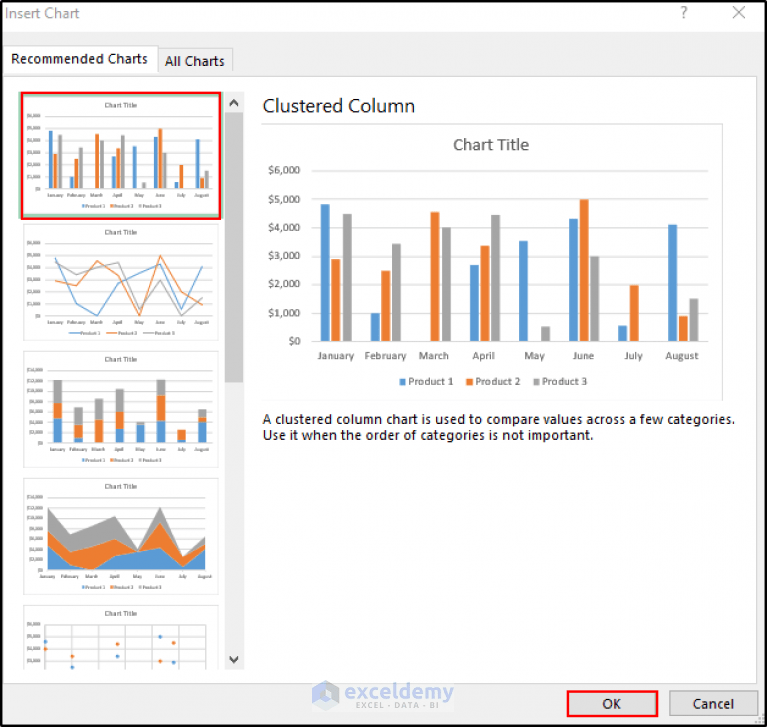The width and height of the screenshot is (767, 727).
Task: Select the stacked area chart thumbnail
Action: (121, 536)
